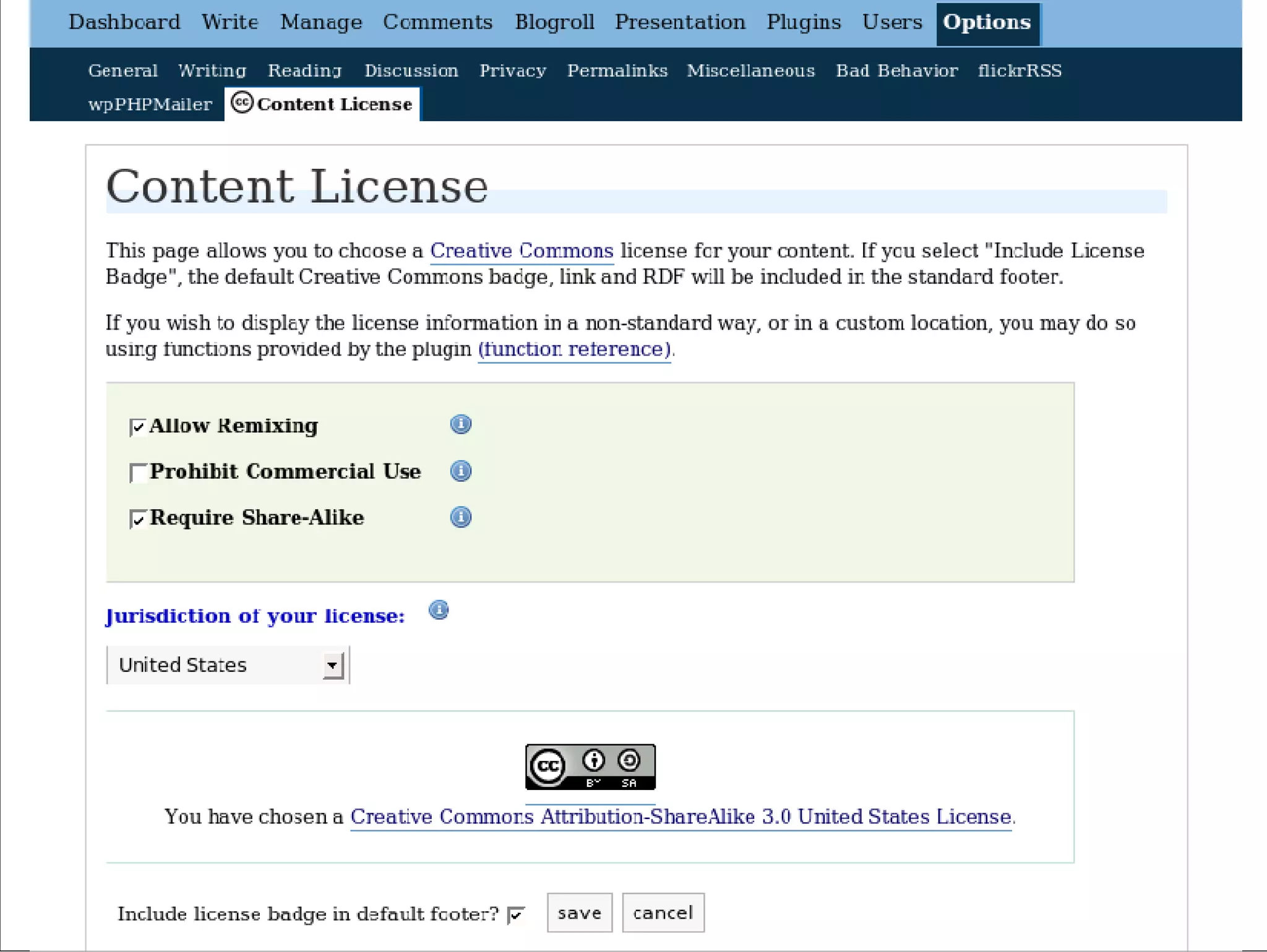The height and width of the screenshot is (952, 1267).
Task: Enable the Prohibit Commercial Use checkbox
Action: (x=137, y=473)
